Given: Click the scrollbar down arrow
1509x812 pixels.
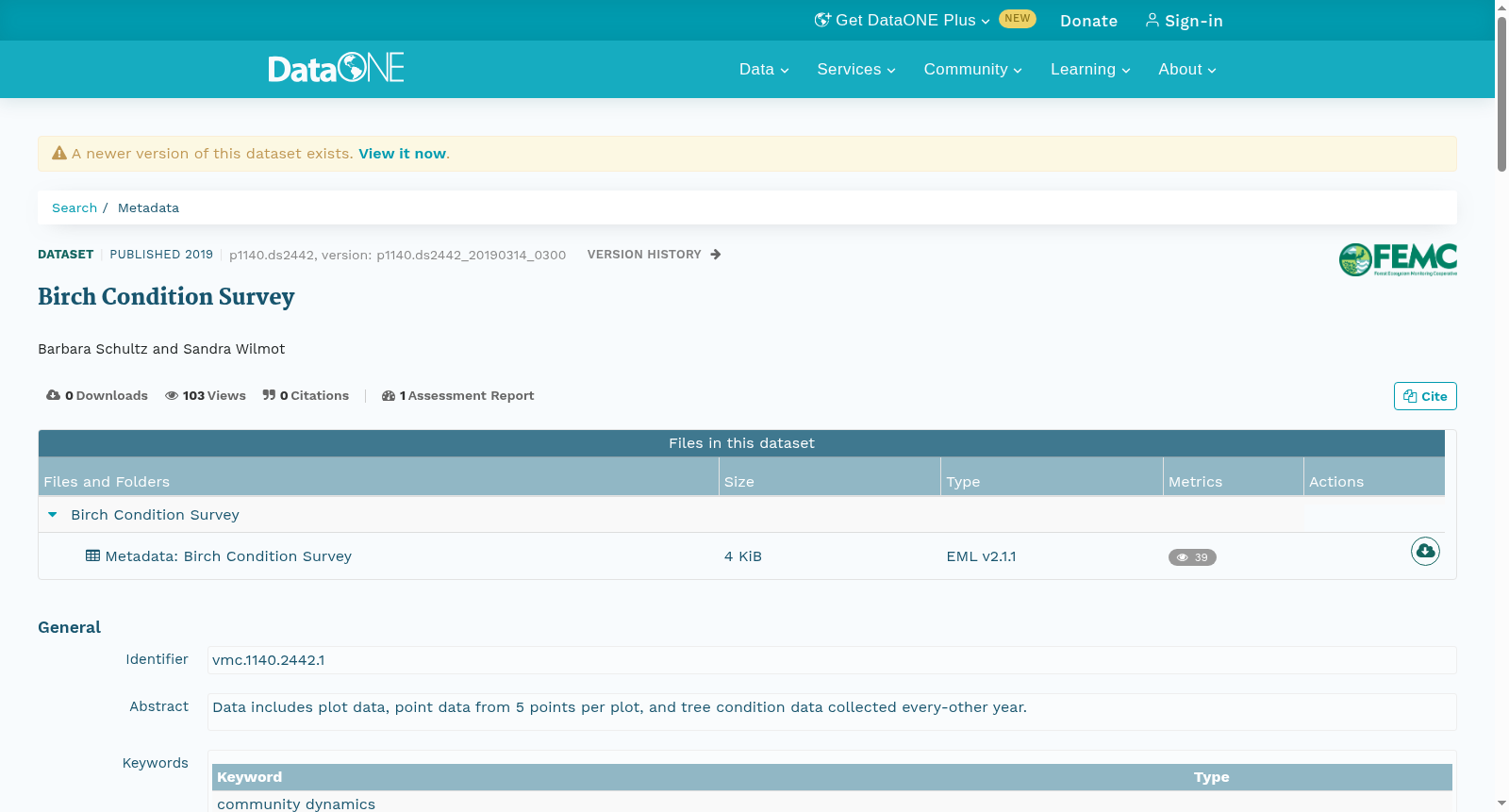Looking at the screenshot, I should point(1501,804).
